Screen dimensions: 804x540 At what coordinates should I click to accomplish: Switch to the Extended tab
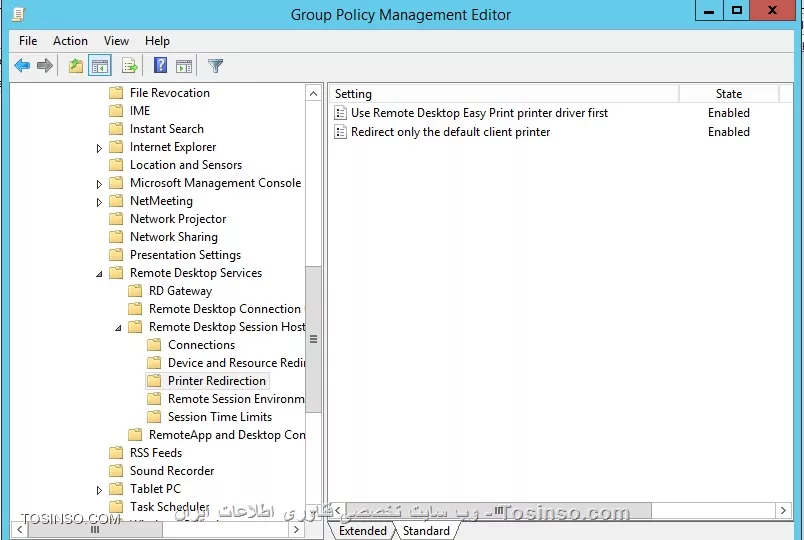pos(363,531)
